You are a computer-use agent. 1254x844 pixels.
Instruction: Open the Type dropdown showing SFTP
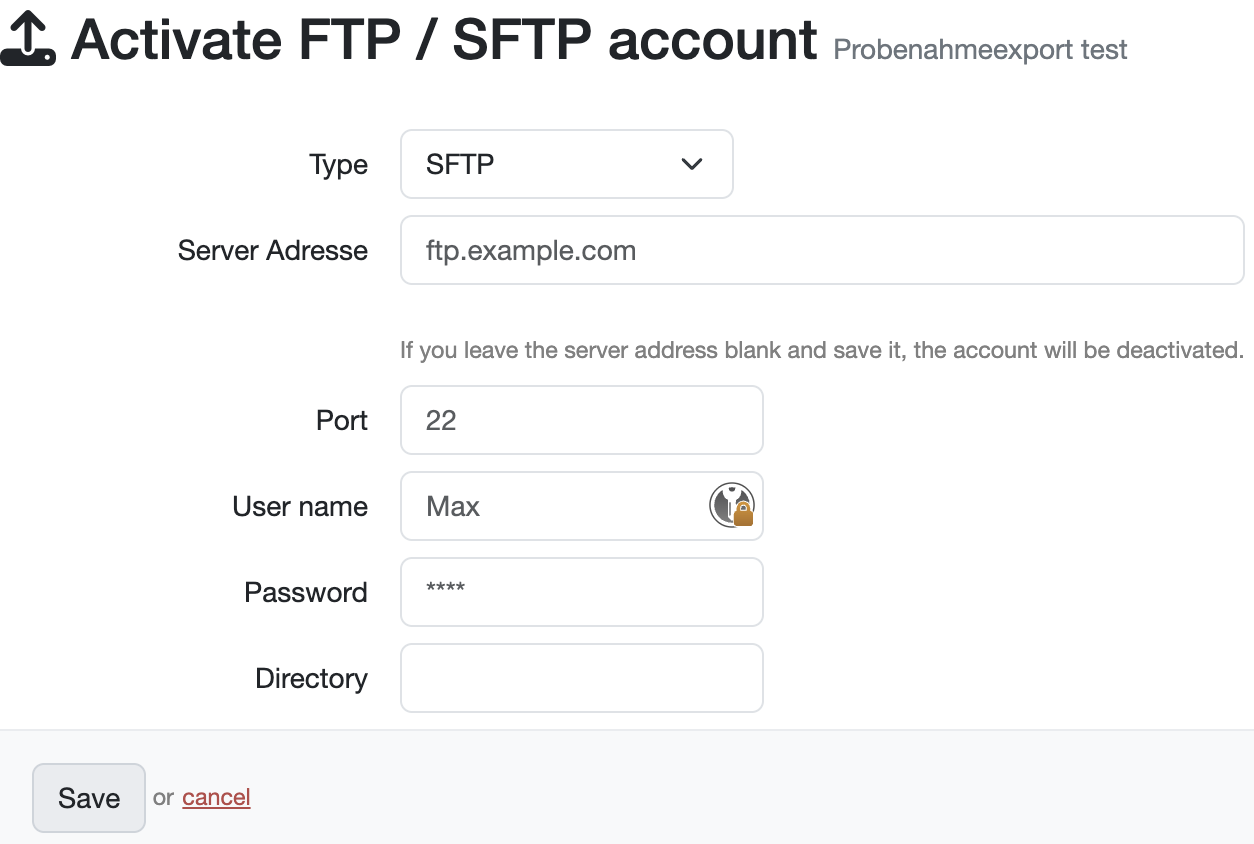pyautogui.click(x=566, y=164)
